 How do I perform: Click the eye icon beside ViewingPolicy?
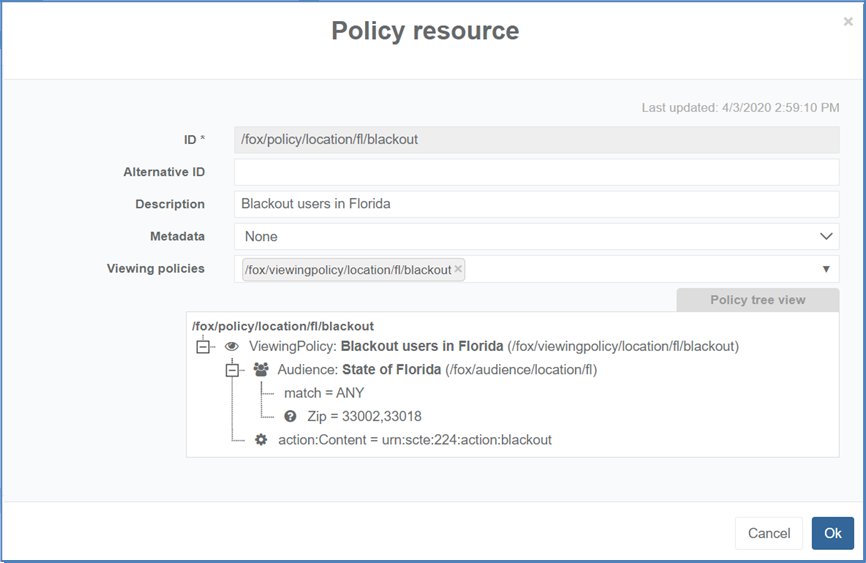point(231,346)
